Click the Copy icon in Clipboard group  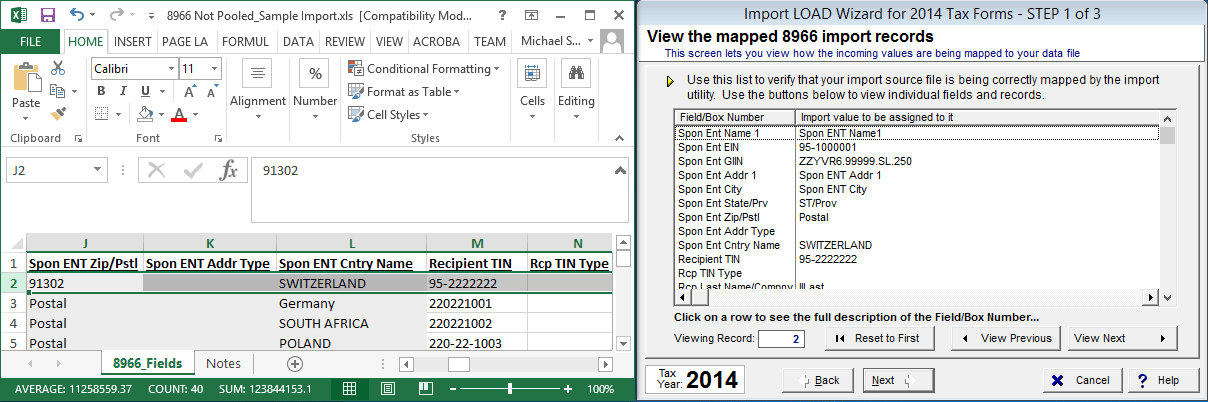click(58, 91)
